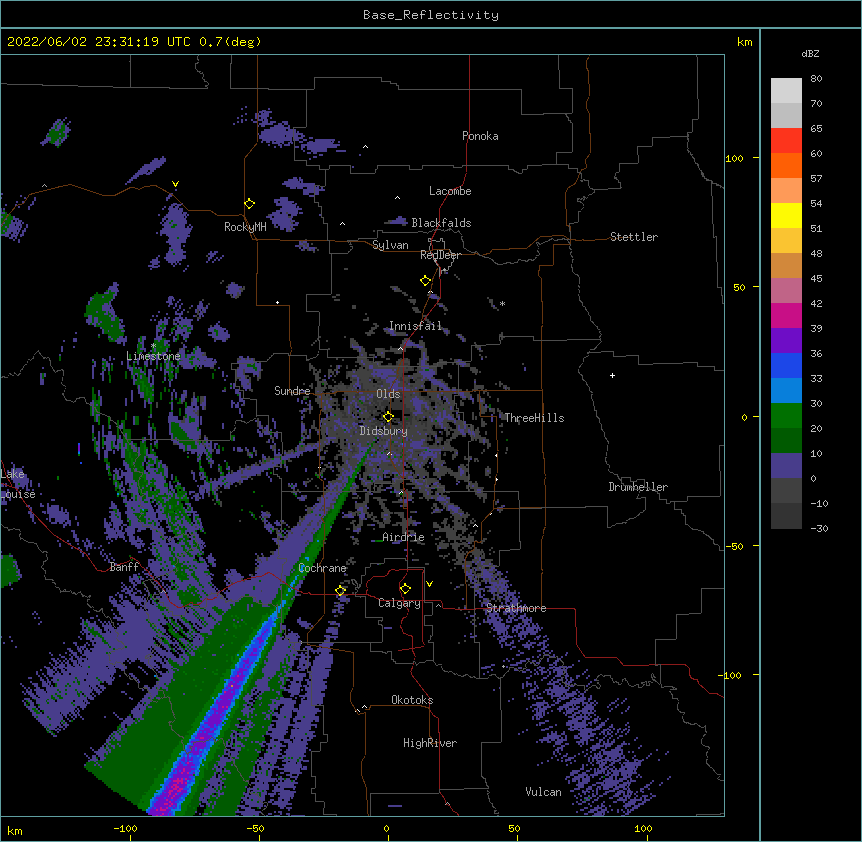Pick the slate purple swatch between 10 and 0
862x842 pixels.
click(786, 466)
